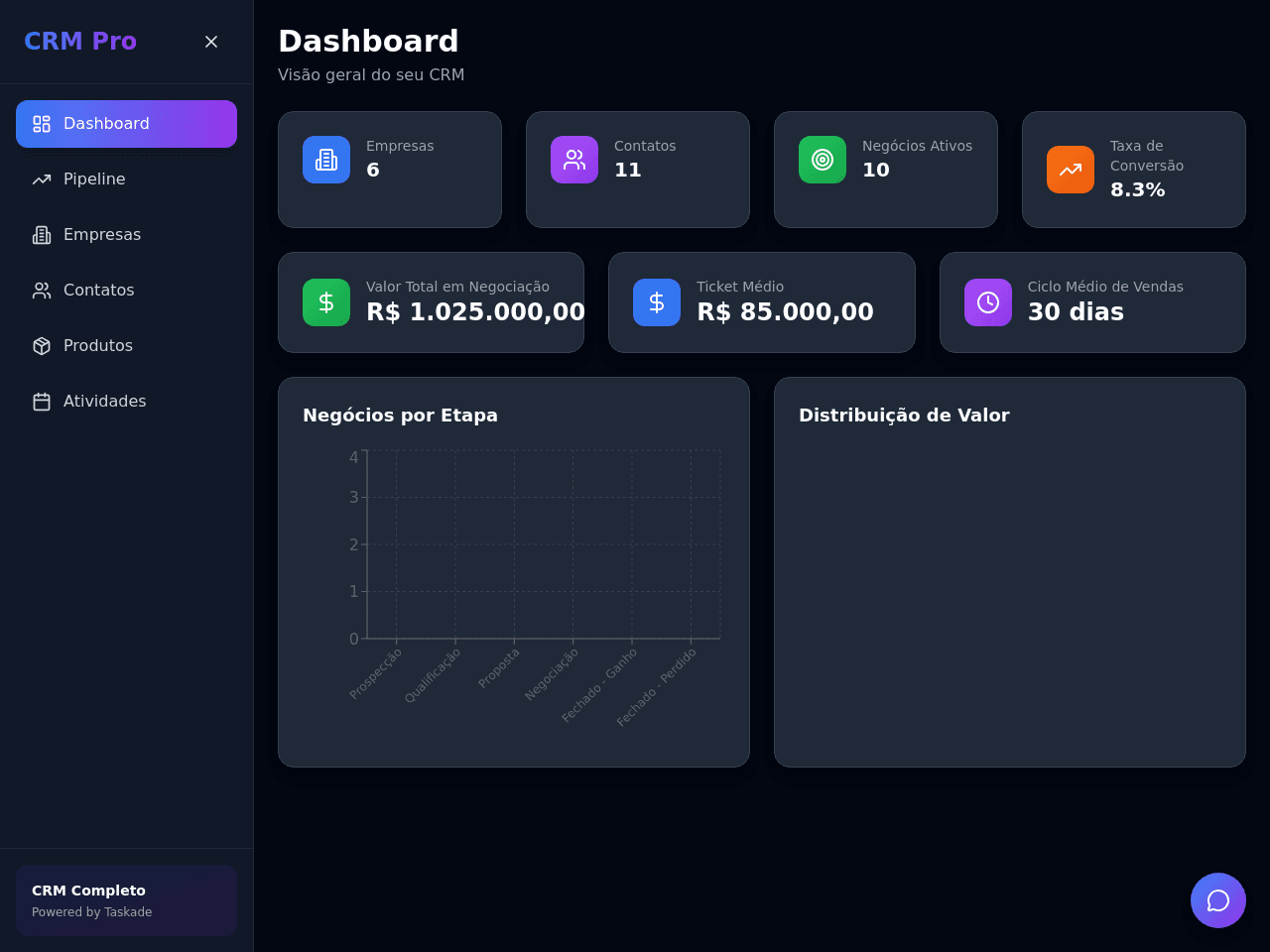
Task: Click the Dashboard page heading
Action: pyautogui.click(x=368, y=42)
